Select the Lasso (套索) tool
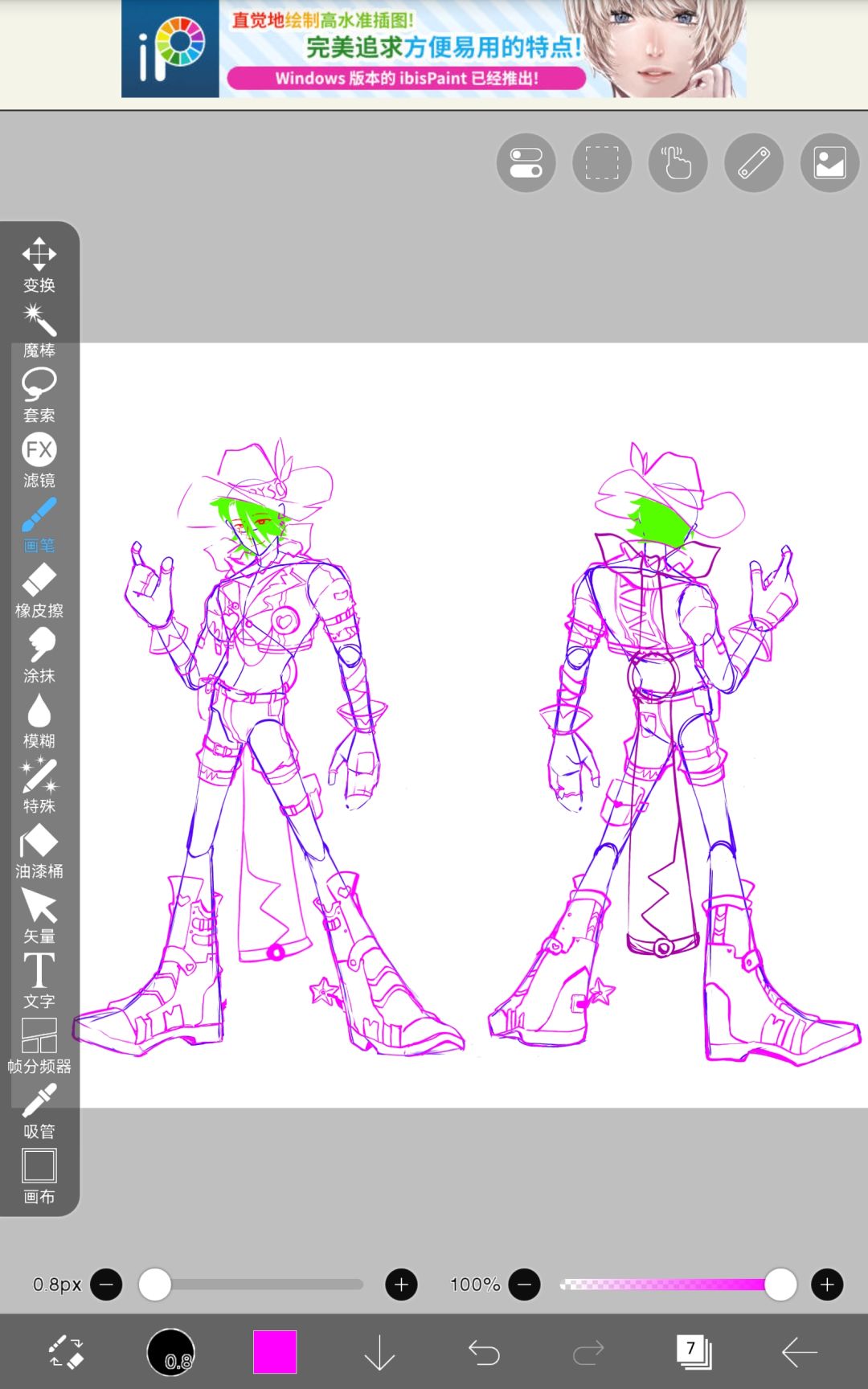 (x=39, y=395)
